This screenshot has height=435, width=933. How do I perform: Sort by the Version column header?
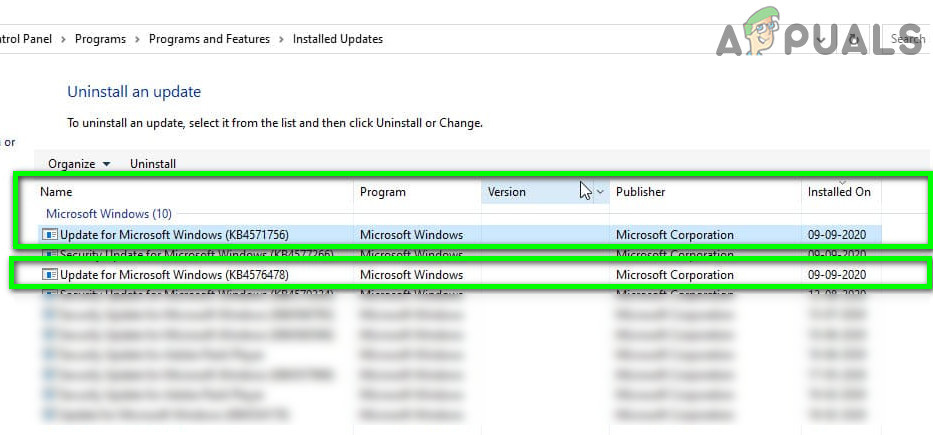click(x=506, y=192)
